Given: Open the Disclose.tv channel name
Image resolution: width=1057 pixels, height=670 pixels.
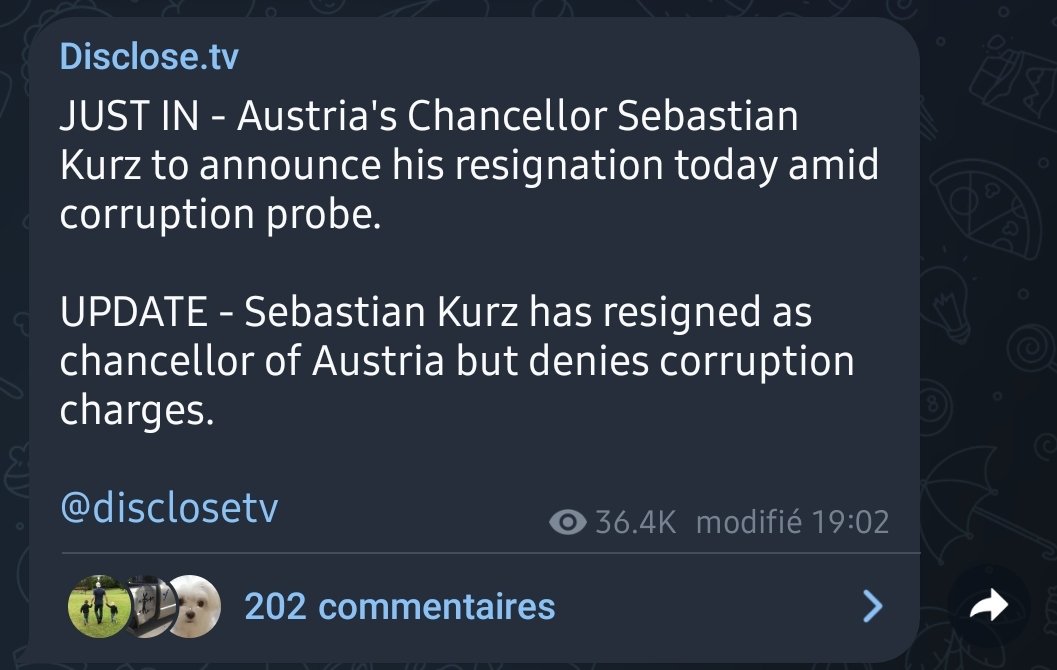Looking at the screenshot, I should point(149,56).
